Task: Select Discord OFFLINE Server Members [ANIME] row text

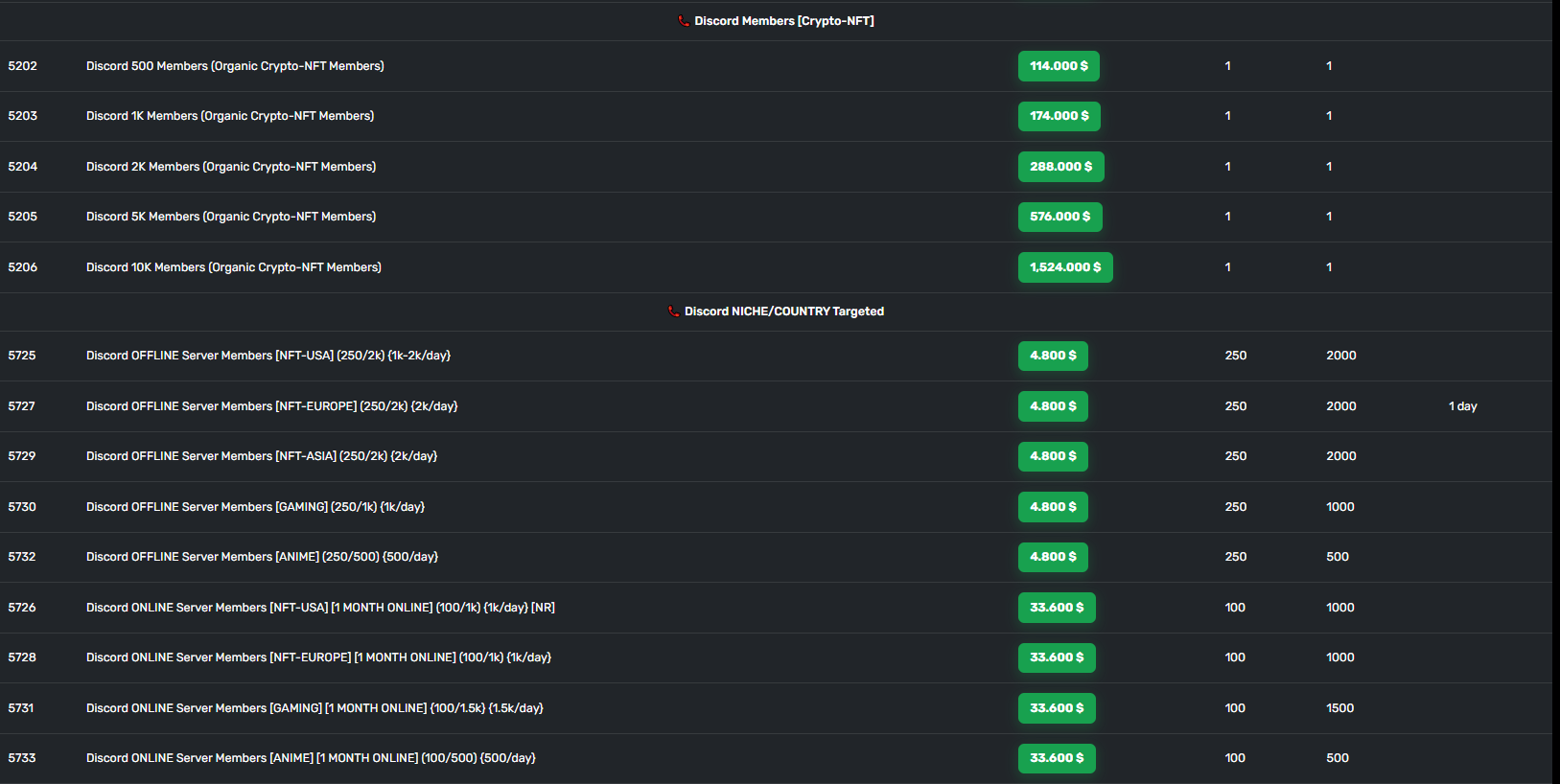Action: (x=262, y=557)
